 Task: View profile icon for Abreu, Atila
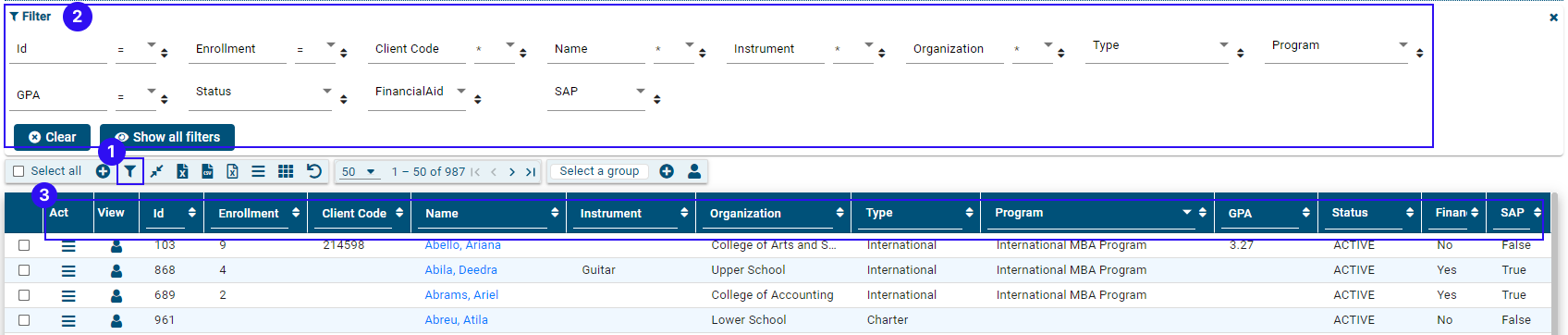116,321
